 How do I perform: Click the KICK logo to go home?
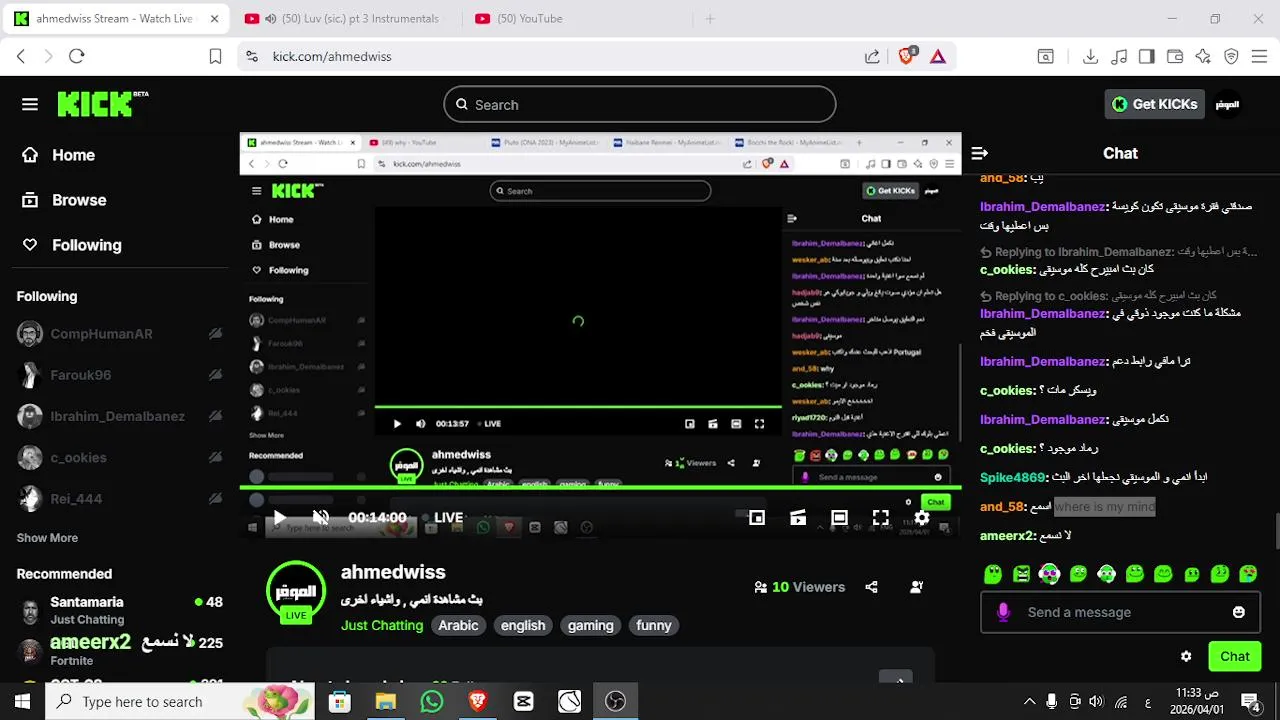[102, 104]
